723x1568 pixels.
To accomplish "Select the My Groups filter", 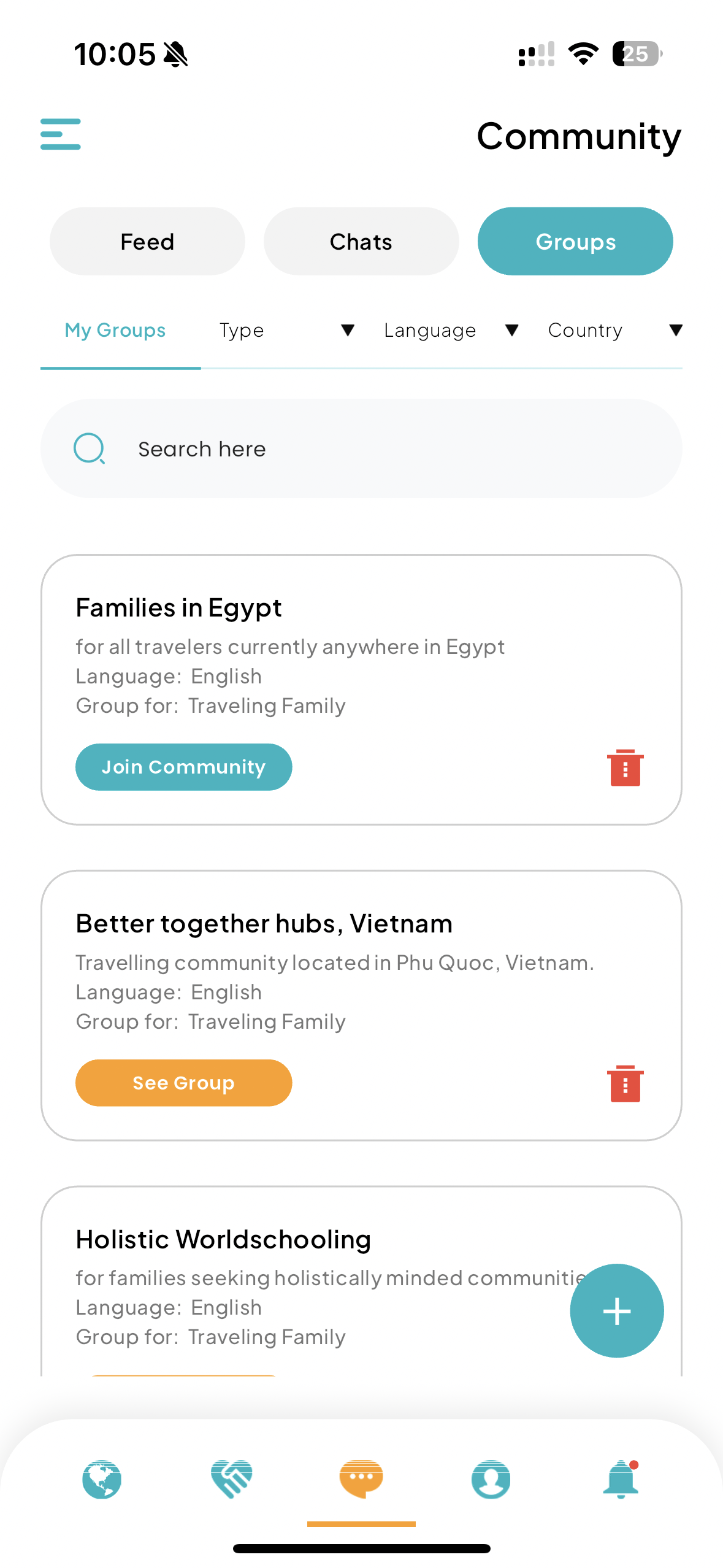I will point(115,331).
